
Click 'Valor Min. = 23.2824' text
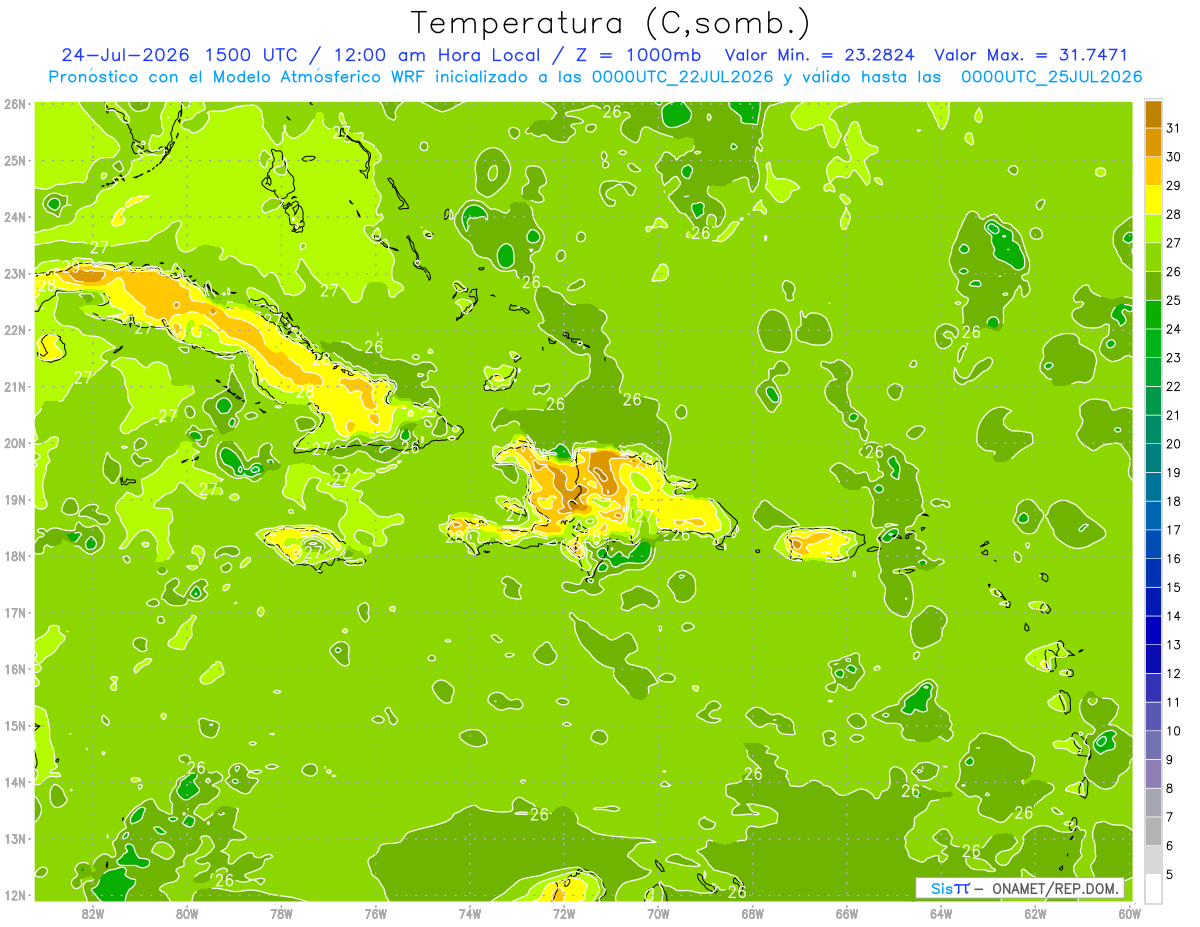click(820, 55)
